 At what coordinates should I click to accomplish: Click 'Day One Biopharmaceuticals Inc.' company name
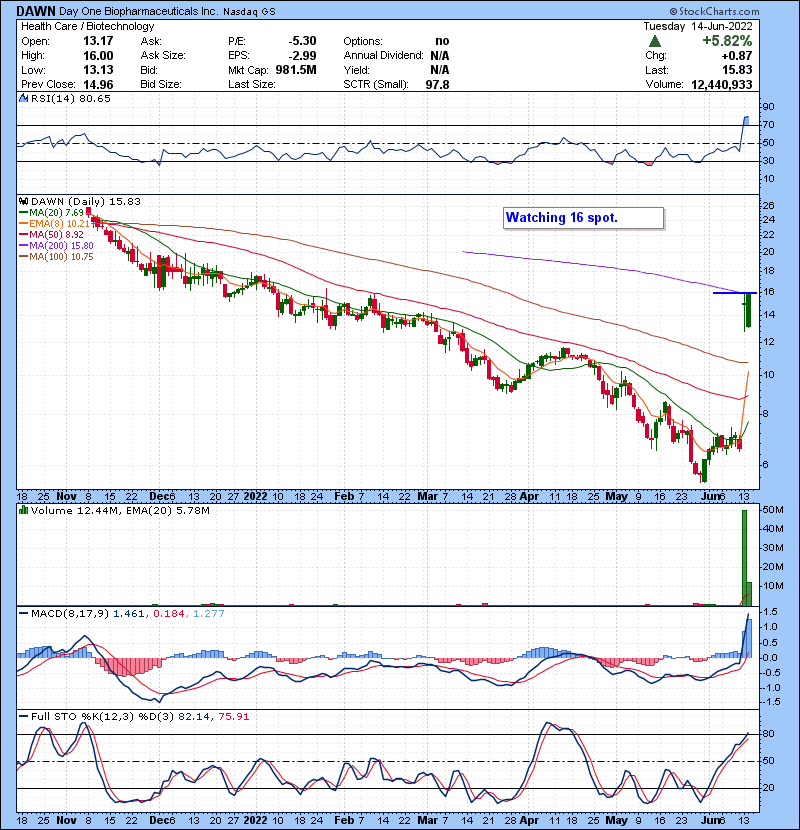tap(139, 11)
